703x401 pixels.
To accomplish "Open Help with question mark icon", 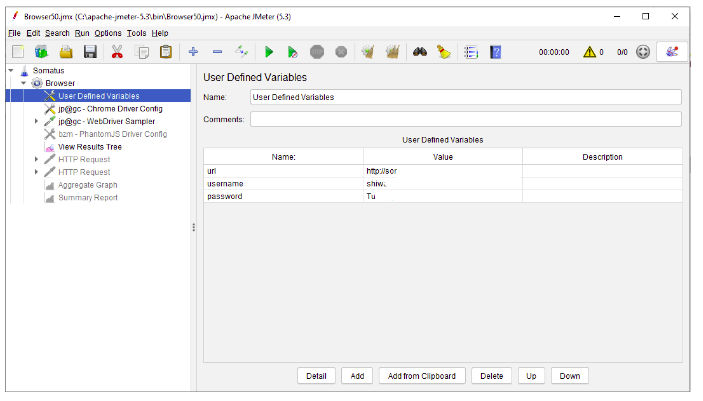I will coord(495,52).
